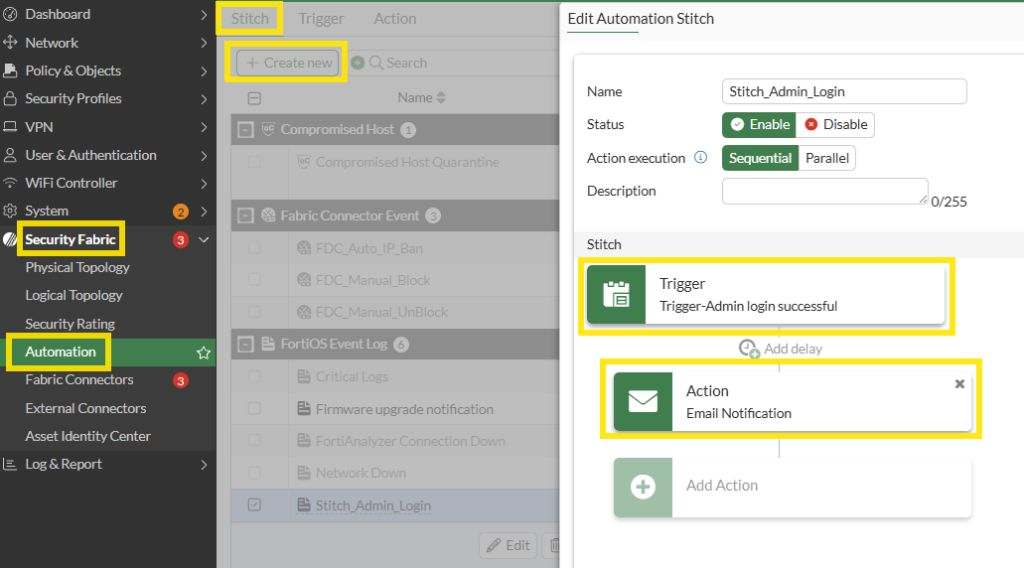
Task: Switch to the Trigger tab
Action: pos(321,19)
